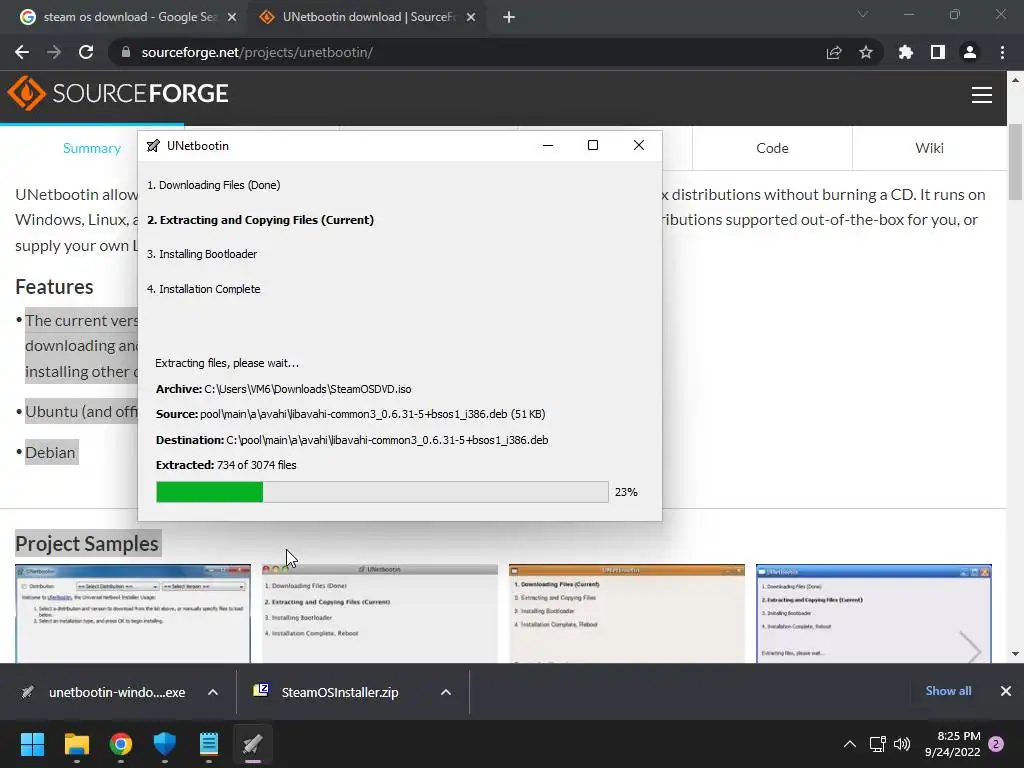The height and width of the screenshot is (768, 1024).
Task: Open fourth blue-titled sample thumbnail
Action: click(x=874, y=614)
